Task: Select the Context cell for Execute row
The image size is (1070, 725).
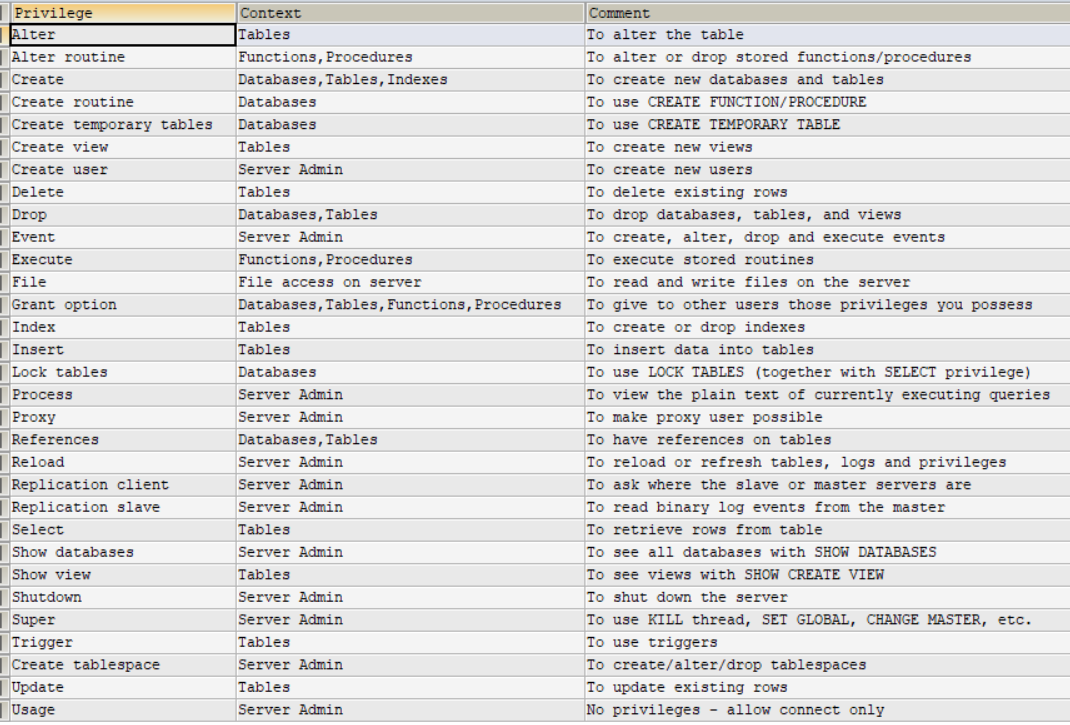Action: tap(410, 260)
